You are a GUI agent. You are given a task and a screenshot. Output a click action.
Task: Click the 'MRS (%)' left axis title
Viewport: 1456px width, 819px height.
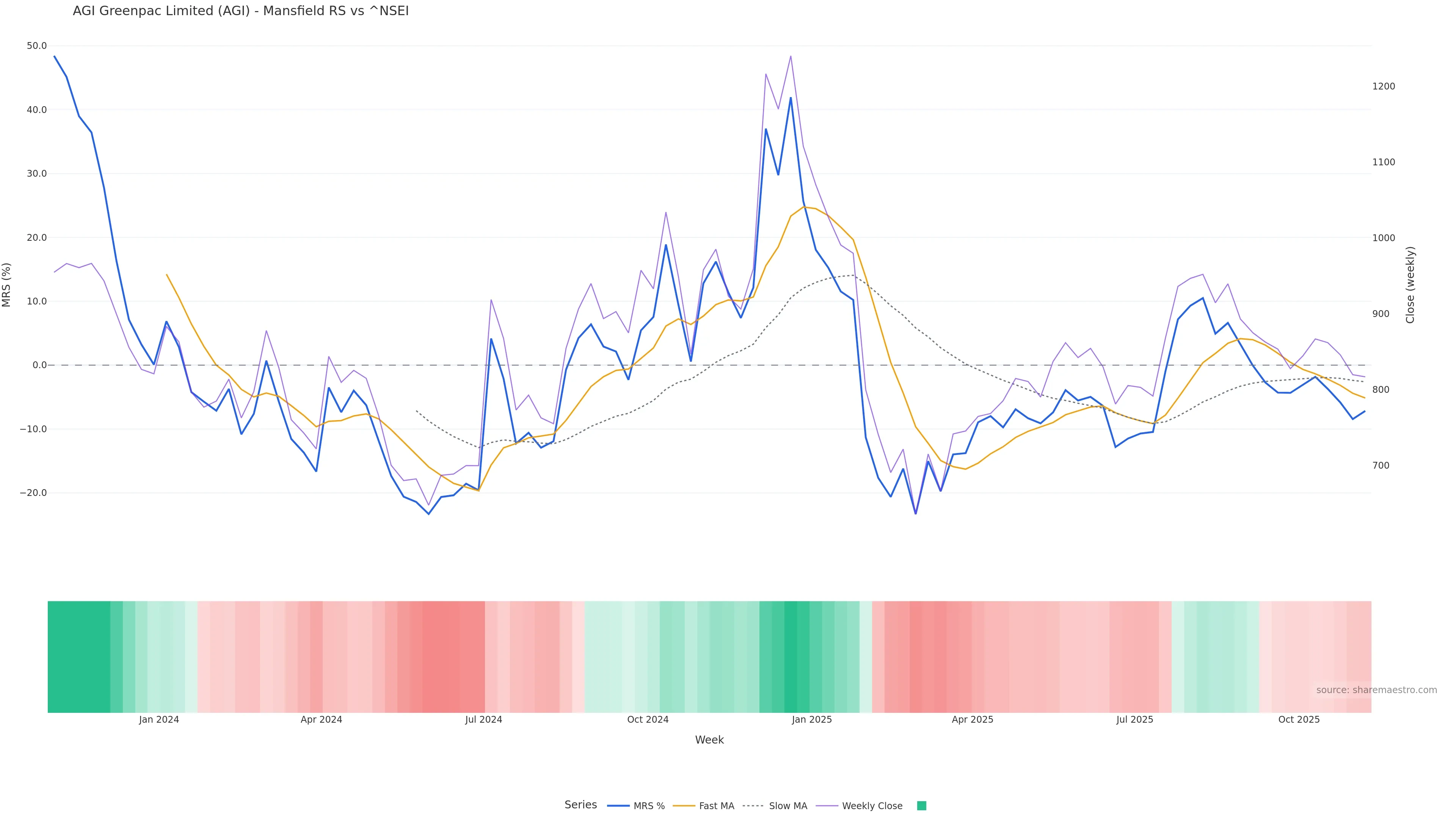pyautogui.click(x=7, y=285)
